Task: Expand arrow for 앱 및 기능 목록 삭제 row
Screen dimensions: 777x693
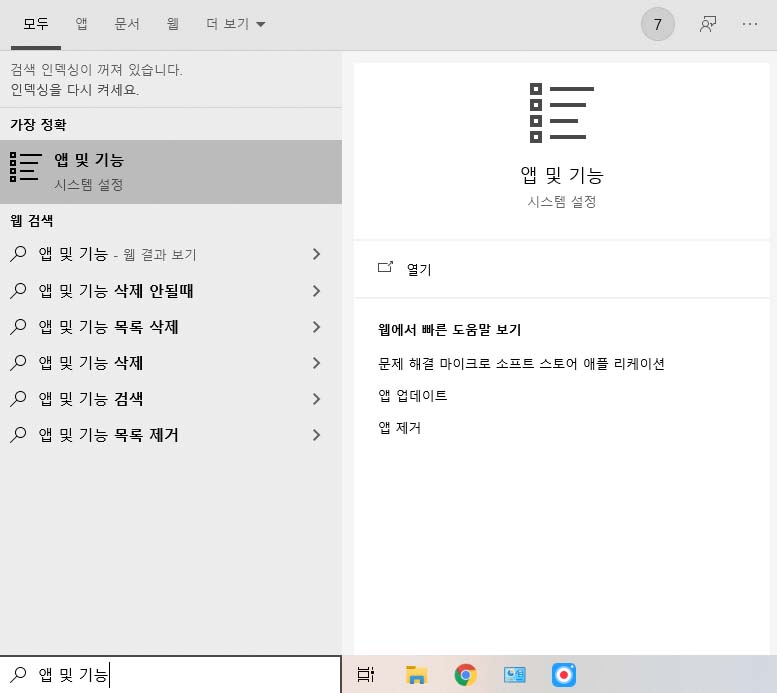Action: (317, 327)
